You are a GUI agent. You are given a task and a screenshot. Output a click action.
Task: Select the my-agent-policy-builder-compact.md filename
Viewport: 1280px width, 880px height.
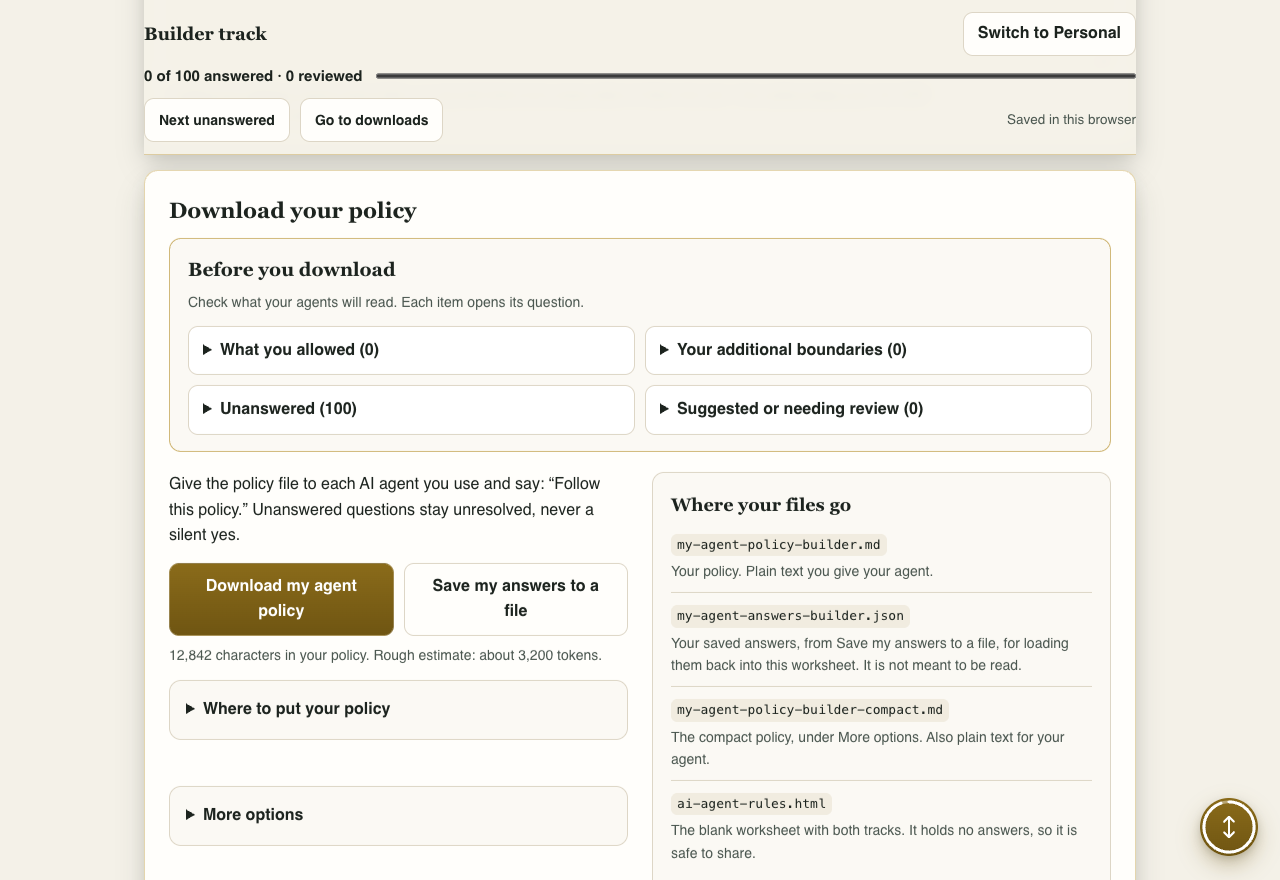tap(810, 710)
